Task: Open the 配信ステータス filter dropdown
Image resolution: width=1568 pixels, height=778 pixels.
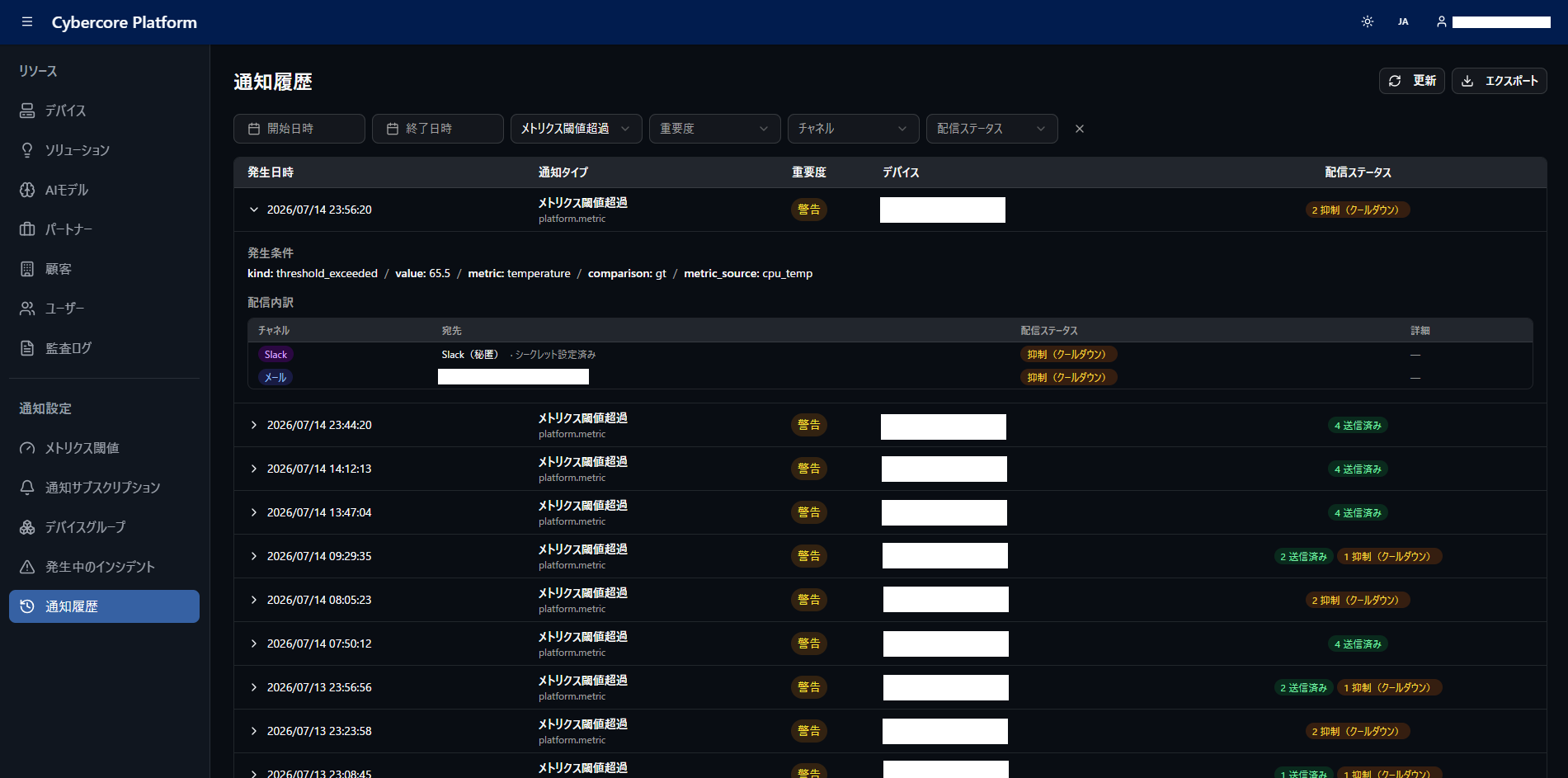Action: click(x=992, y=129)
